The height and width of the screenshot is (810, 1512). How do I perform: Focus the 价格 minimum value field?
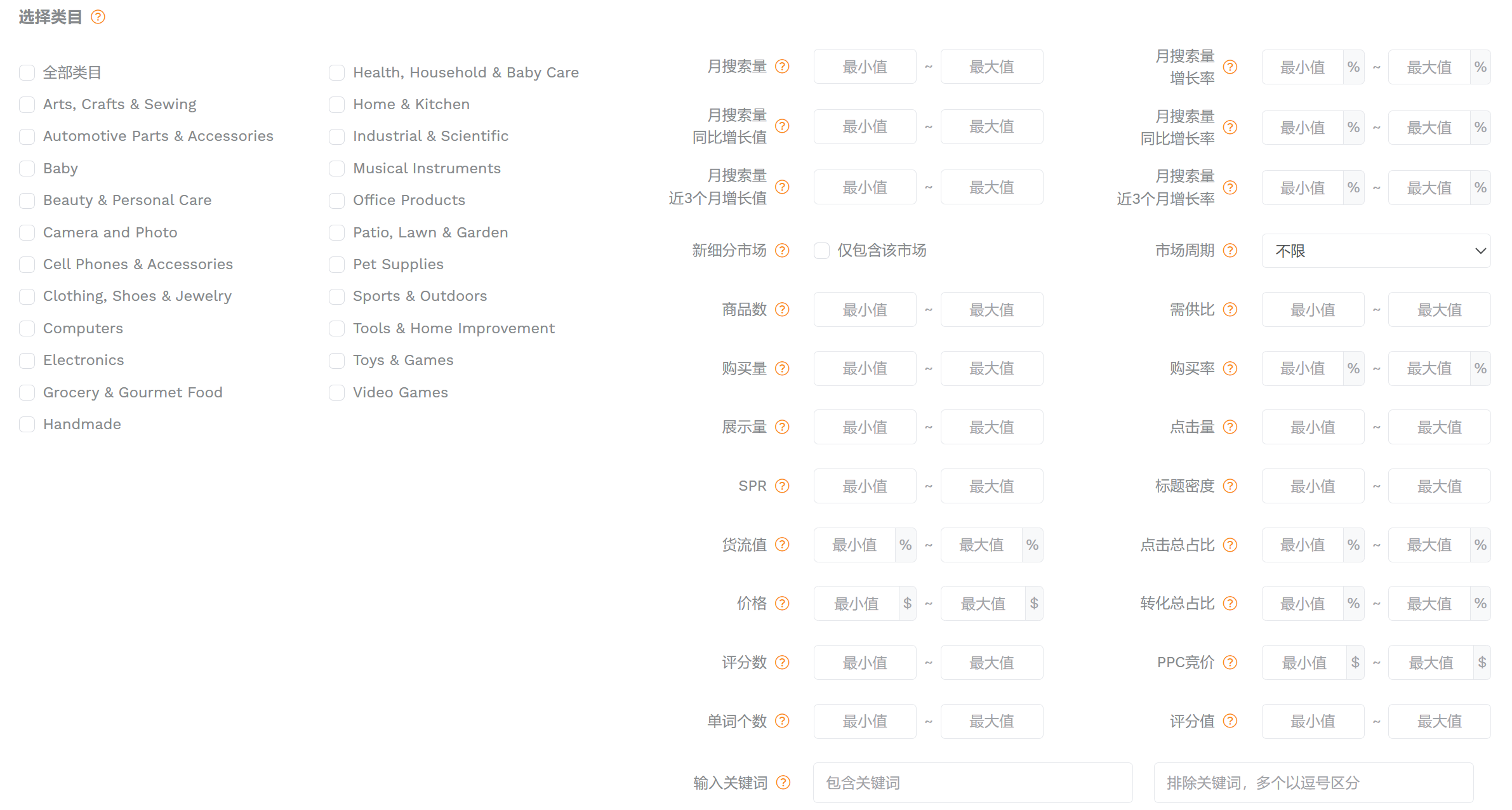856,604
